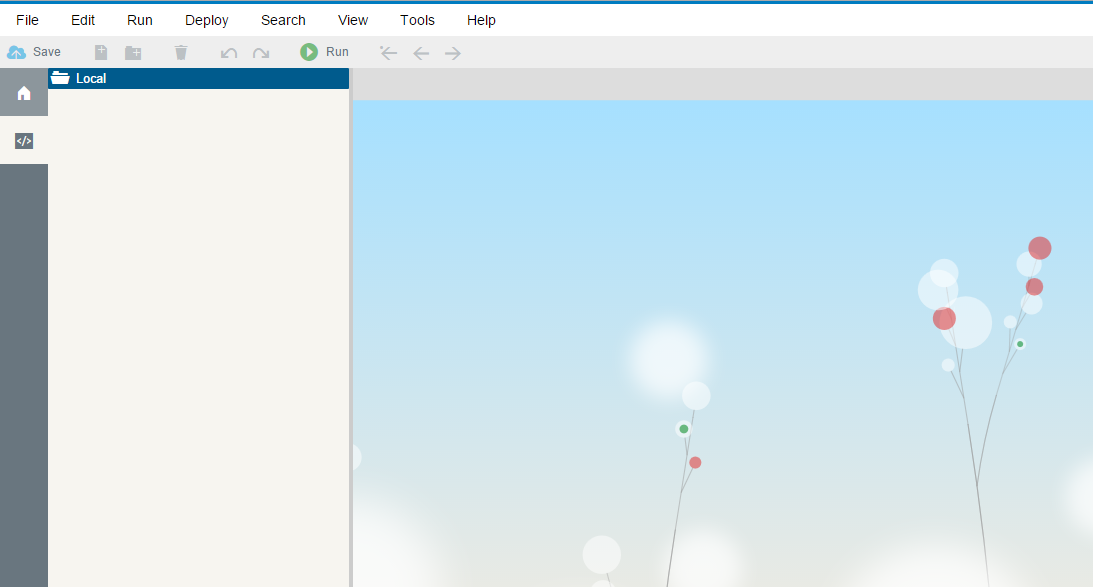This screenshot has width=1093, height=587.
Task: Create a new file with toolbar icon
Action: (101, 52)
